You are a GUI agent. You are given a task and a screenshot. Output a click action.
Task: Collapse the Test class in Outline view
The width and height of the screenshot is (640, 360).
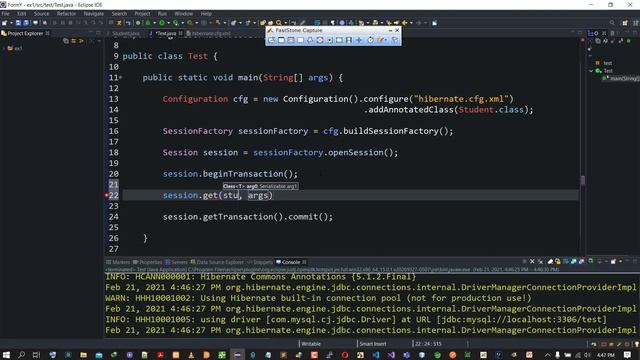click(x=591, y=71)
